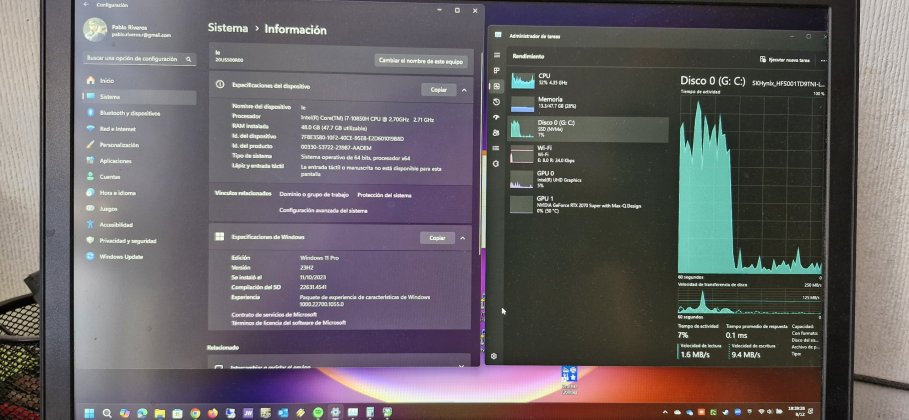Screen dimensions: 909x420
Task: Select CPU in performance list
Action: pyautogui.click(x=588, y=80)
